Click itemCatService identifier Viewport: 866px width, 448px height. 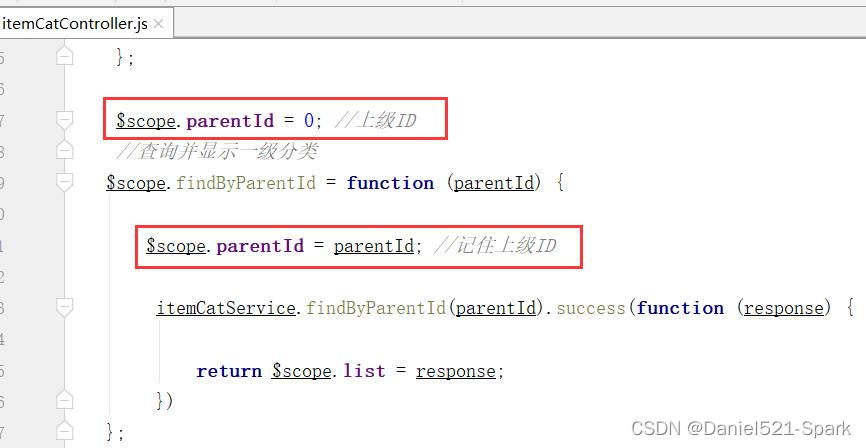coord(226,308)
